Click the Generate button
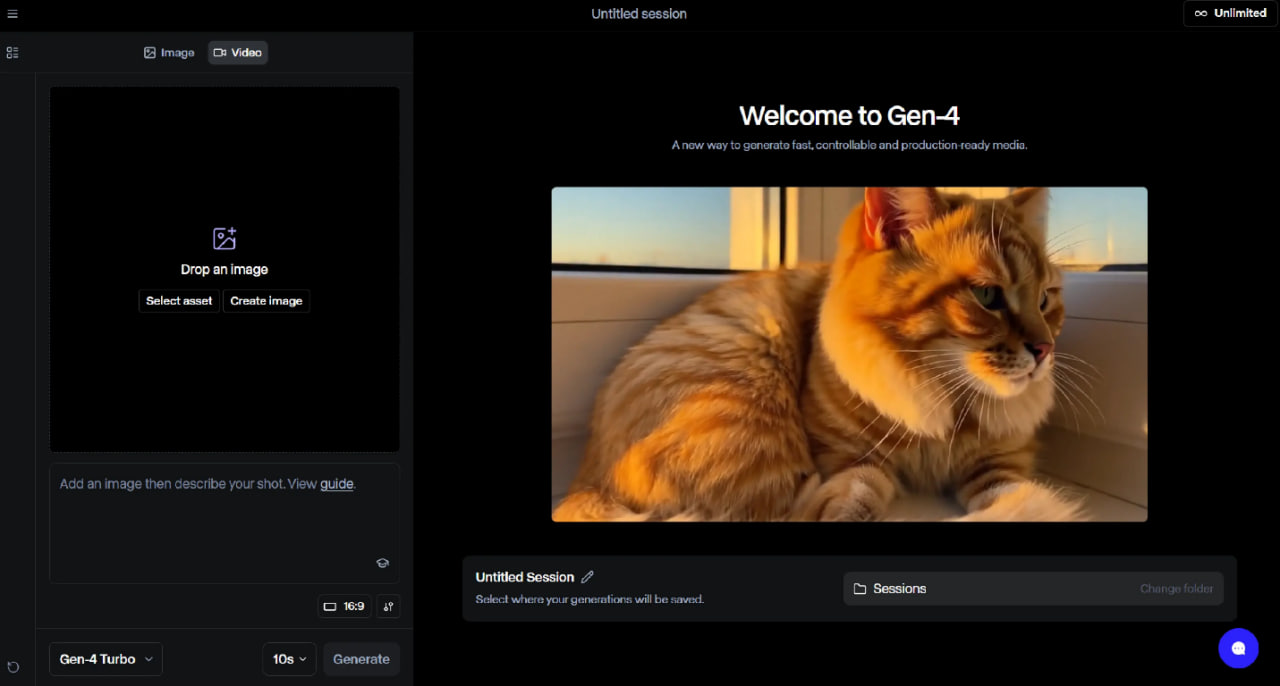 pyautogui.click(x=361, y=659)
